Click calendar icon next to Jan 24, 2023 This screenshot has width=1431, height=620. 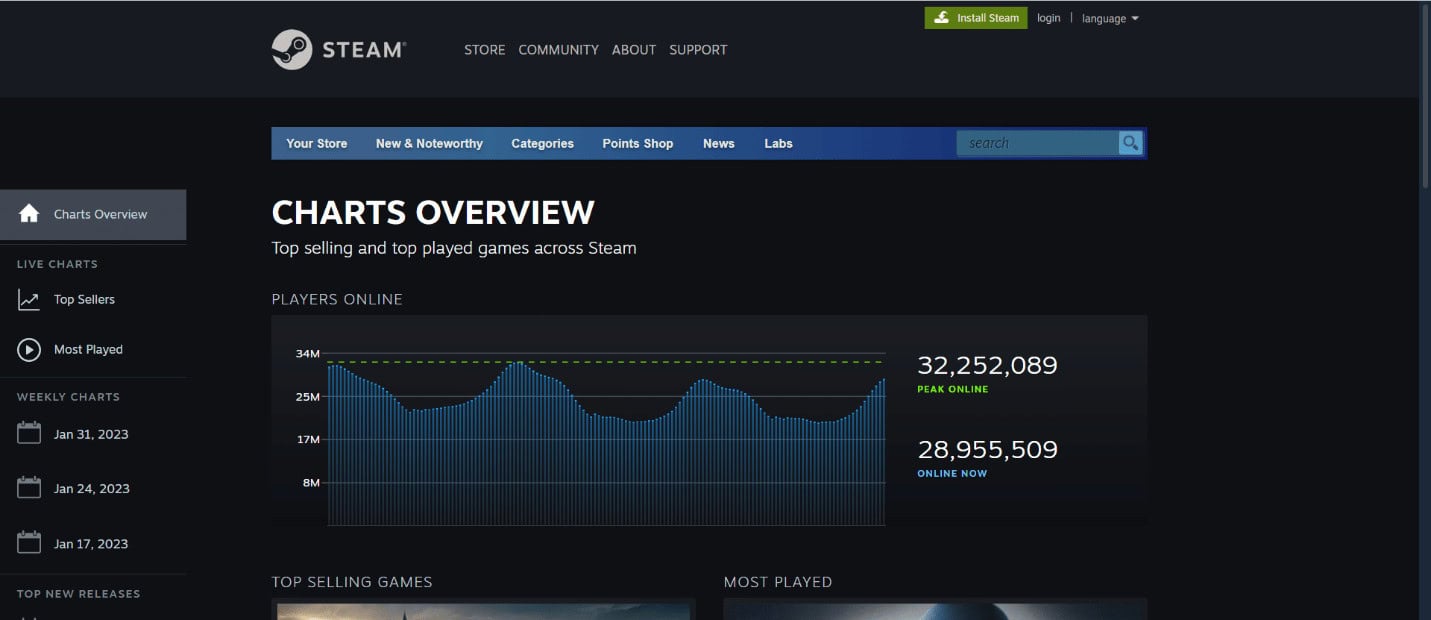[x=29, y=488]
